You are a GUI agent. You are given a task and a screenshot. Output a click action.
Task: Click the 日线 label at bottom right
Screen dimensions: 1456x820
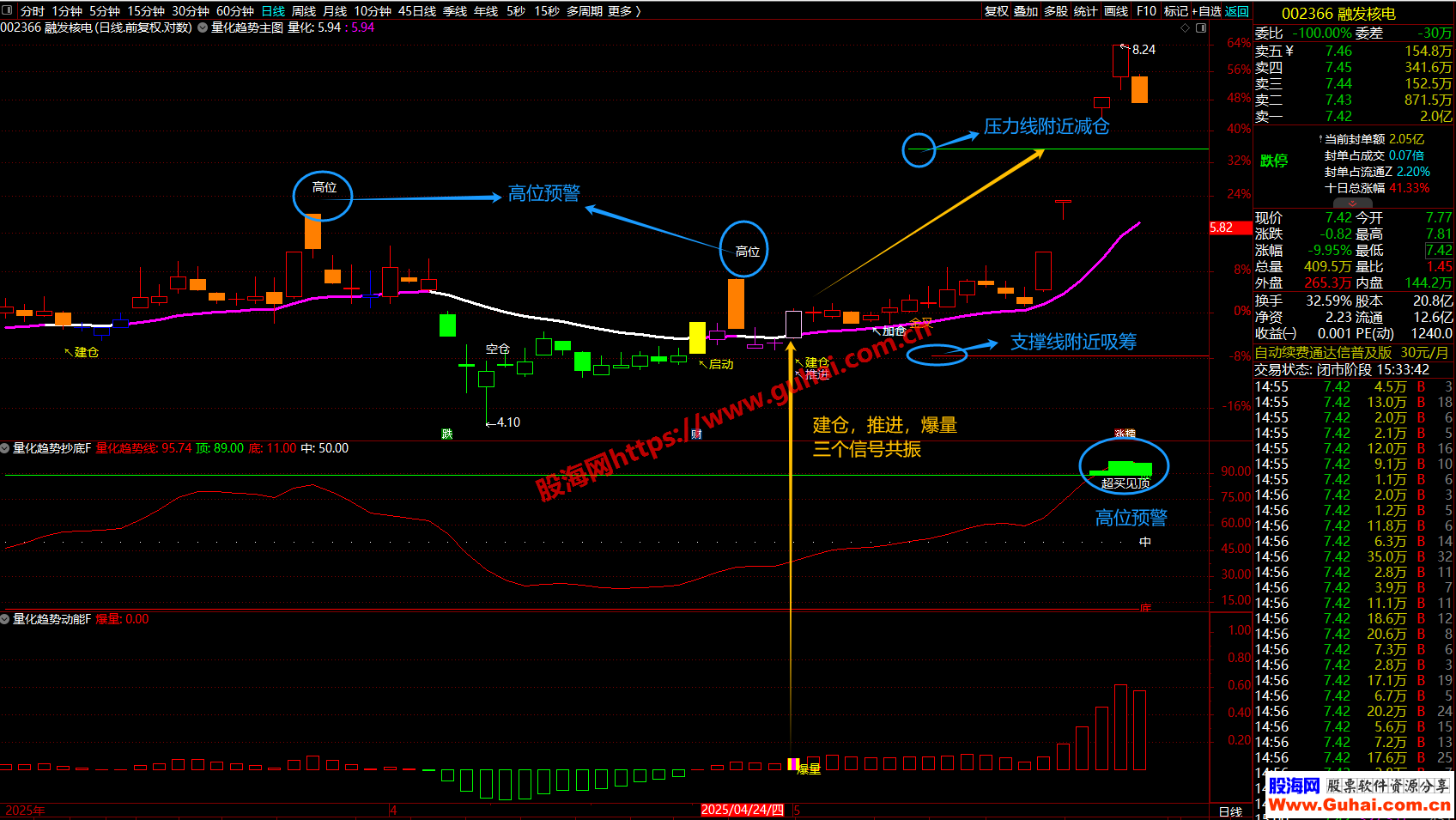click(1230, 811)
